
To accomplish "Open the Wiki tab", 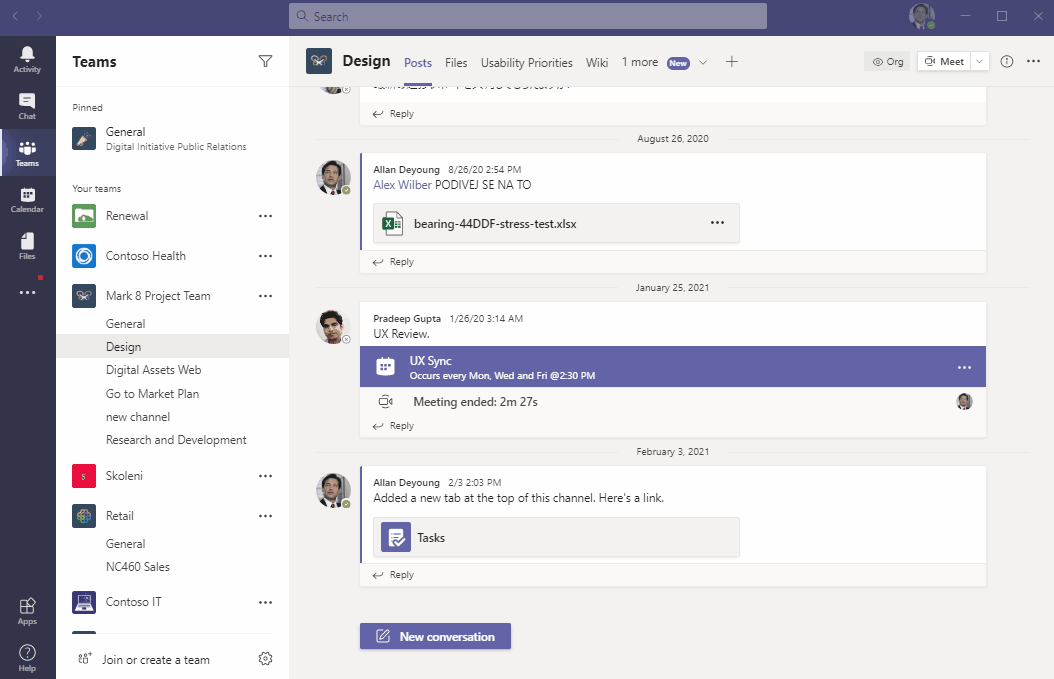I will (597, 63).
